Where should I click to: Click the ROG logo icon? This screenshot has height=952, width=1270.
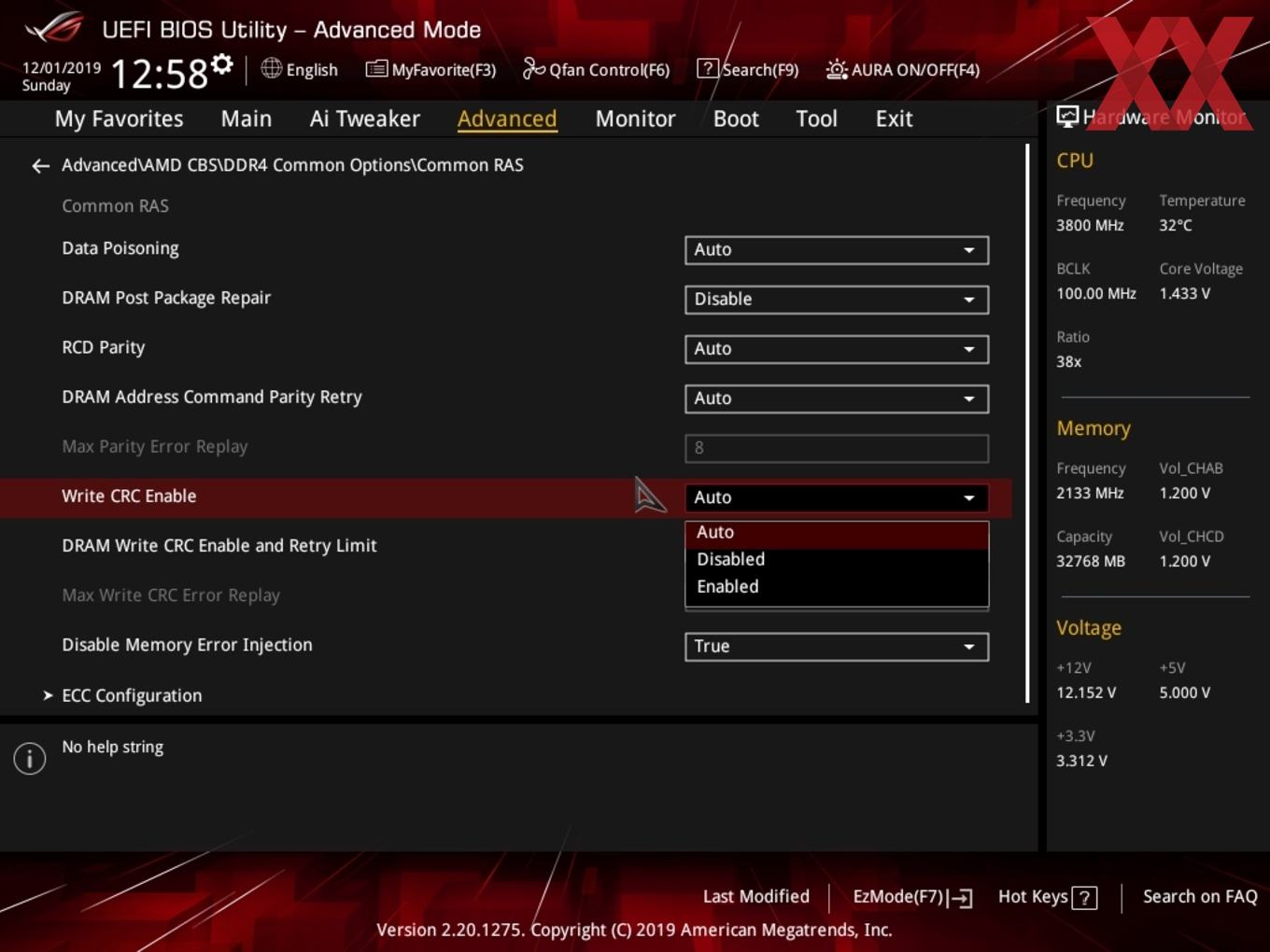pyautogui.click(x=53, y=28)
